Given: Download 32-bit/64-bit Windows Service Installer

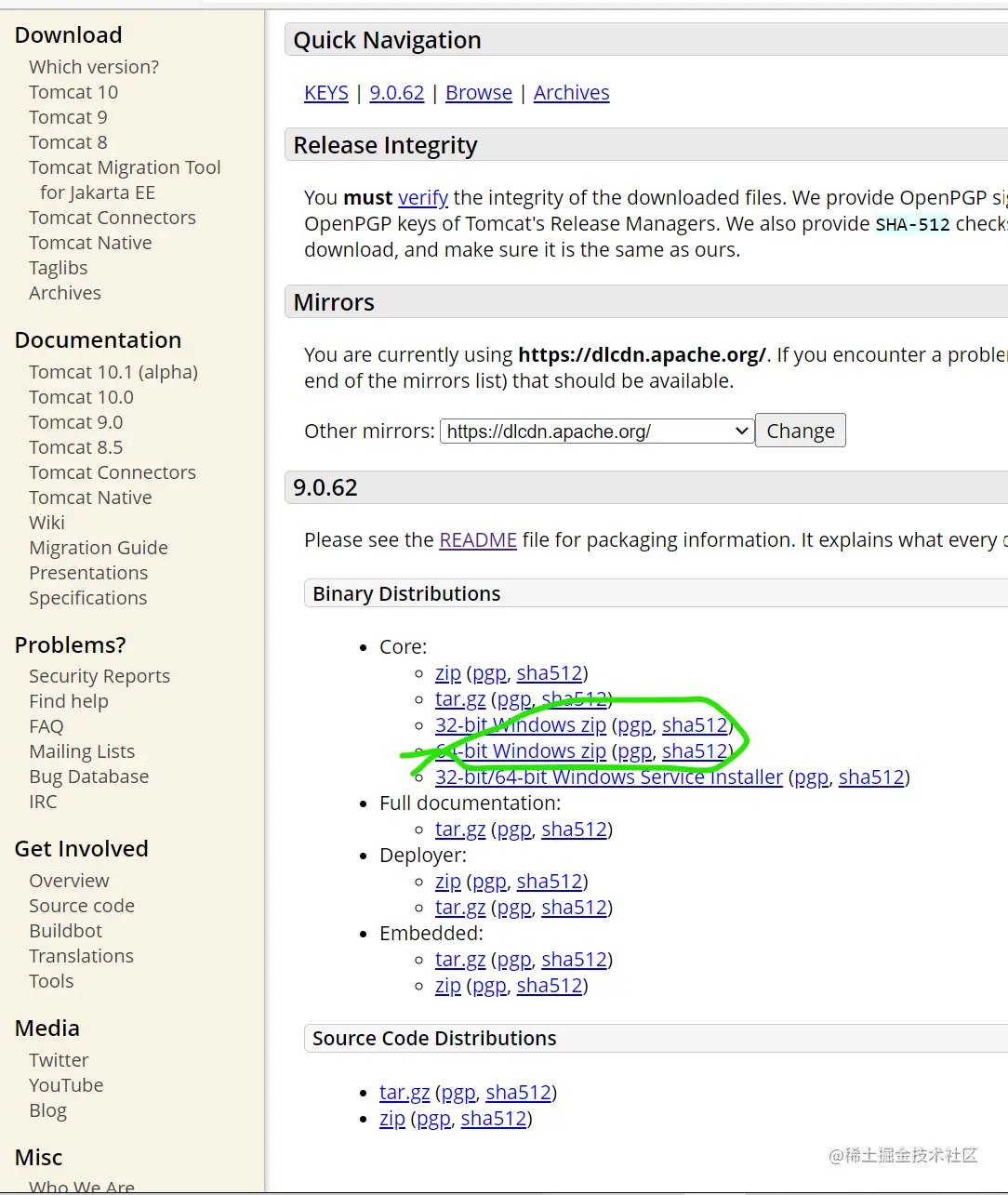Looking at the screenshot, I should [x=609, y=777].
